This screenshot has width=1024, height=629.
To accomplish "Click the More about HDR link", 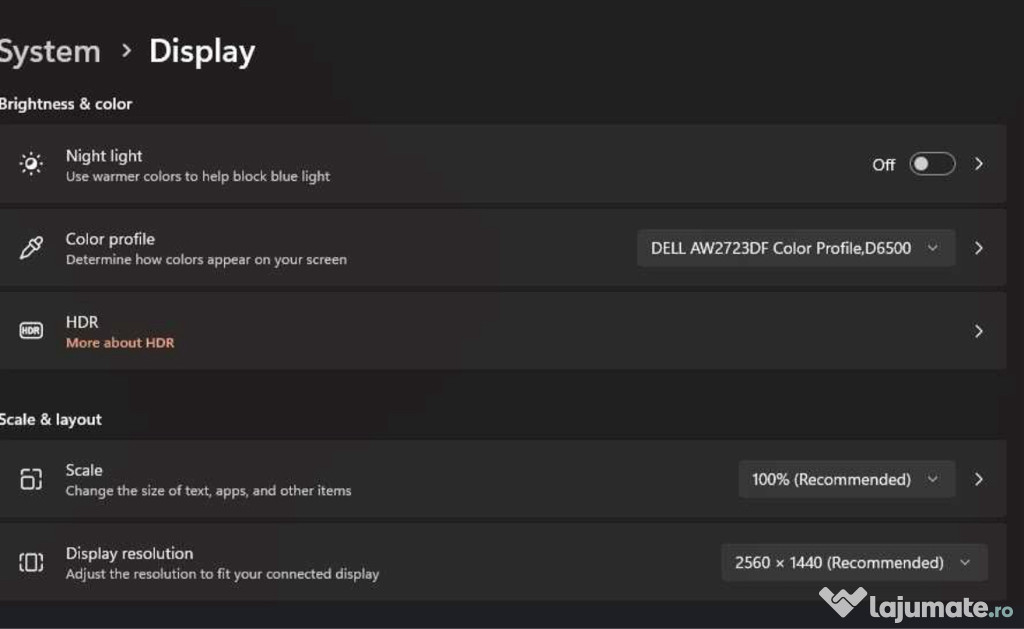I will click(x=120, y=343).
